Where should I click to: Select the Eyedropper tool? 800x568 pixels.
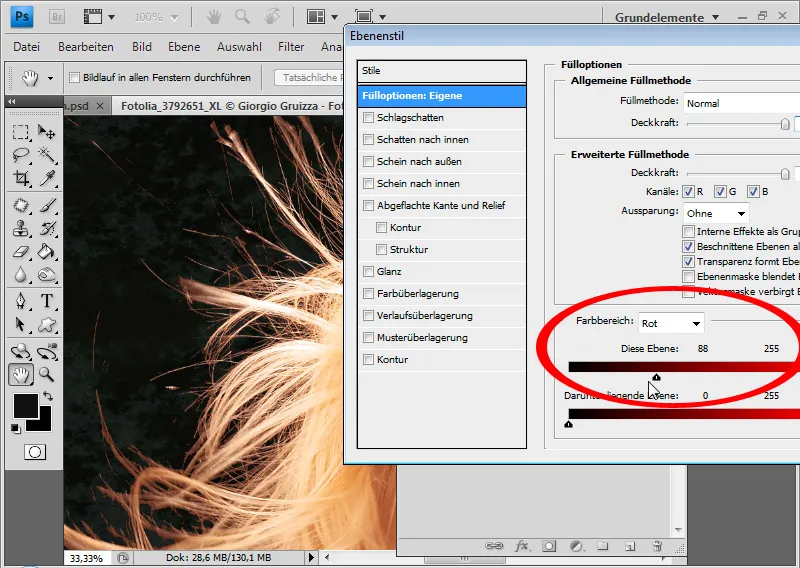tap(47, 178)
